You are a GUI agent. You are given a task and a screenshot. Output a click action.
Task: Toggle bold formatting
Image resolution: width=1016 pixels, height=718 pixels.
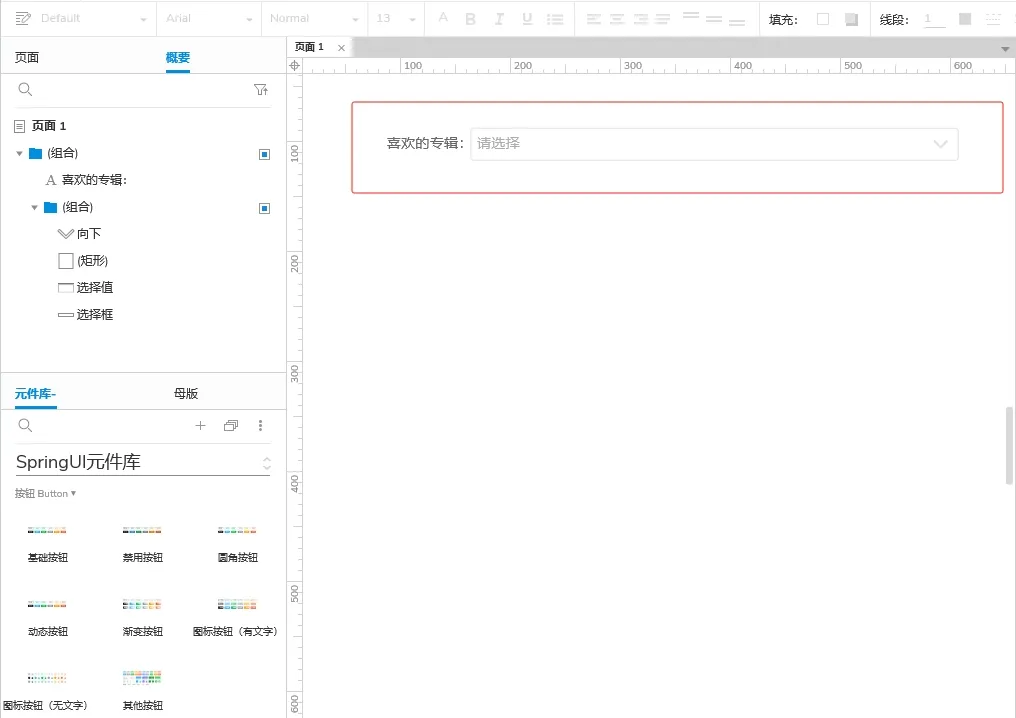pyautogui.click(x=470, y=19)
